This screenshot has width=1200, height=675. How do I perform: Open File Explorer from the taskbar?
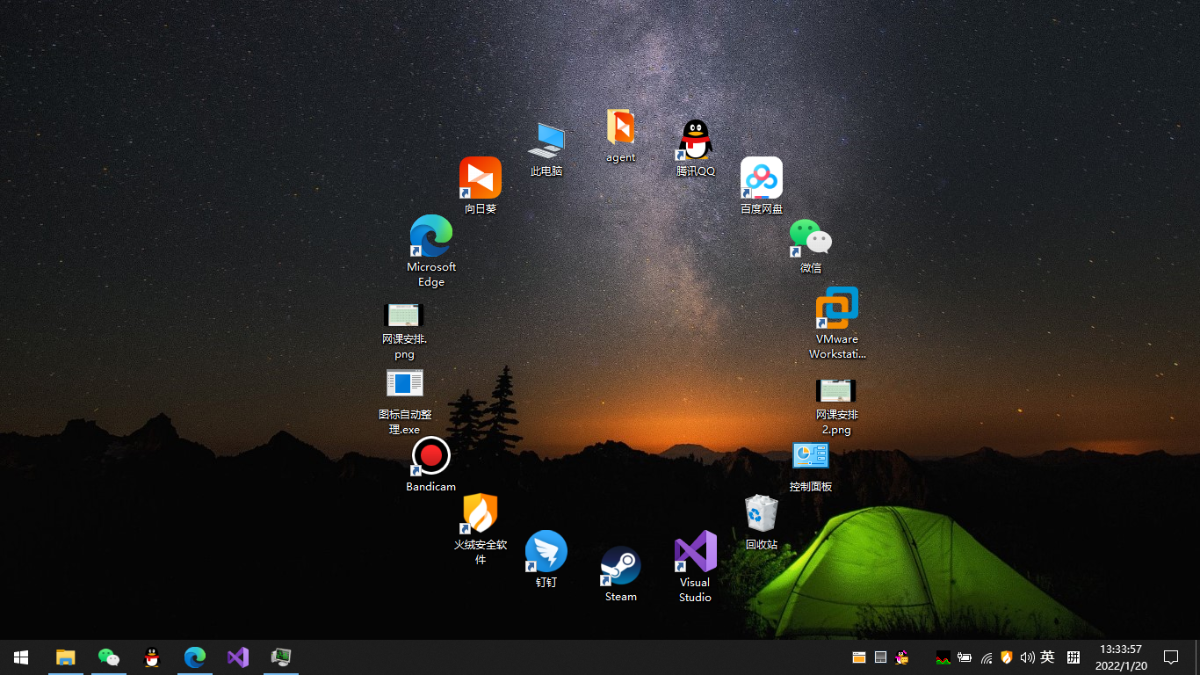click(65, 657)
